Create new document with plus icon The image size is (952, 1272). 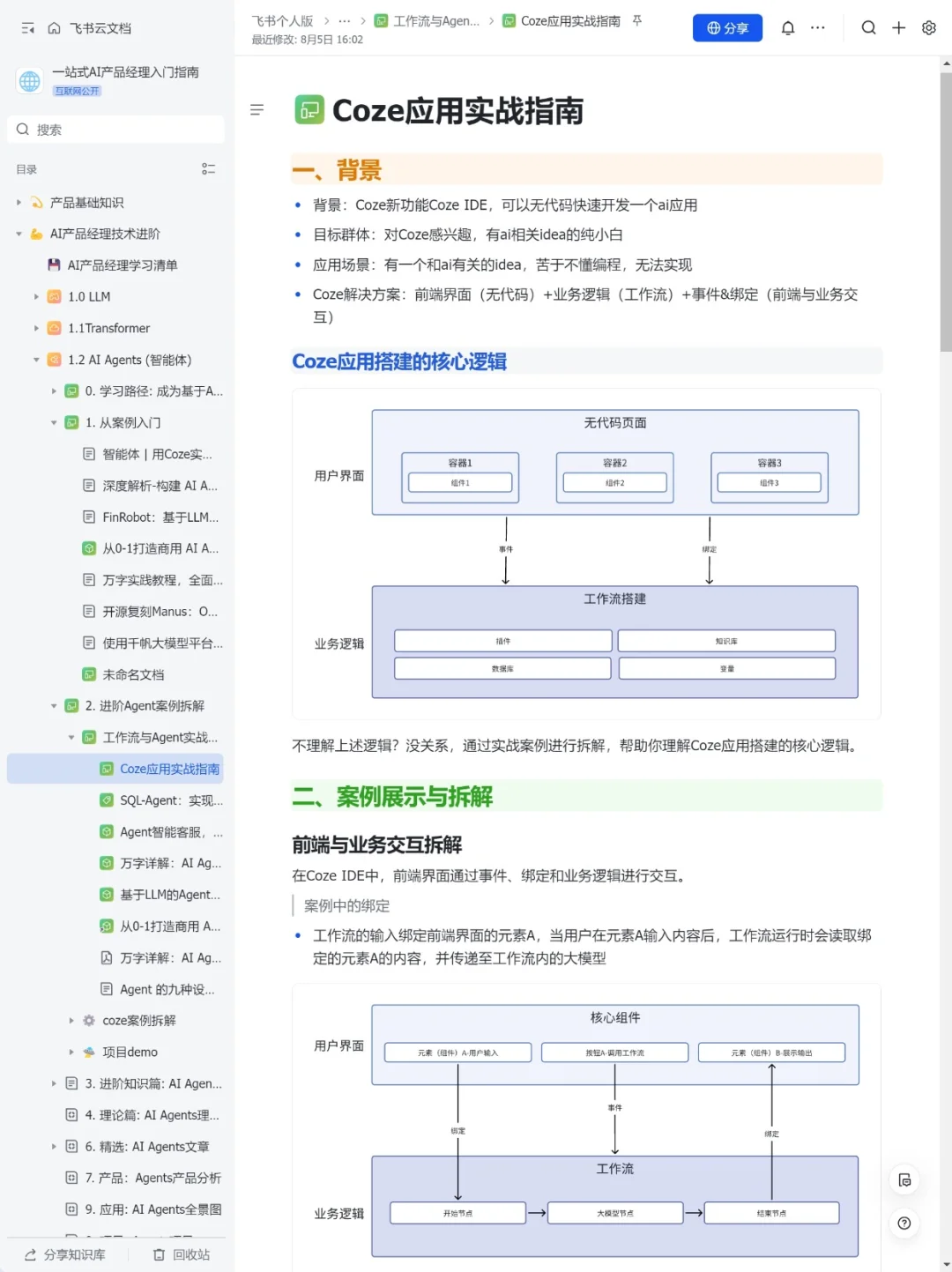[x=898, y=27]
